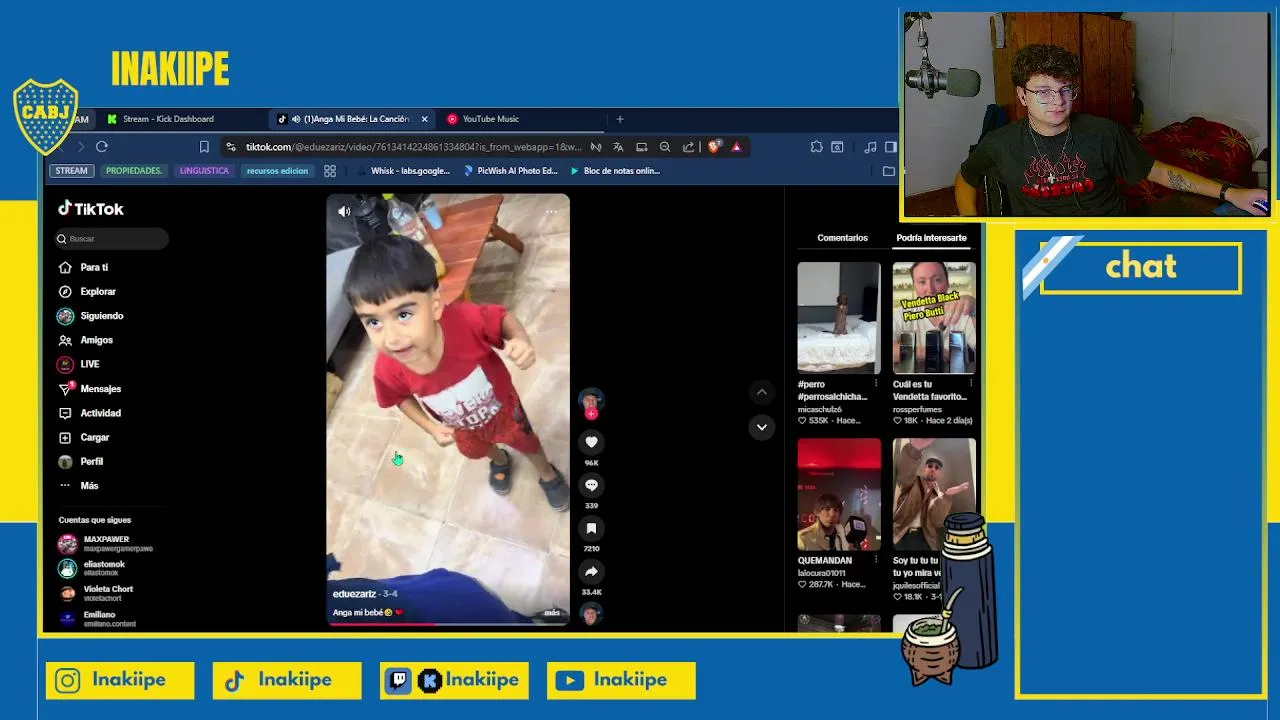The height and width of the screenshot is (720, 1280).
Task: Open the PROPIEDADES bookmark folder
Action: (133, 171)
